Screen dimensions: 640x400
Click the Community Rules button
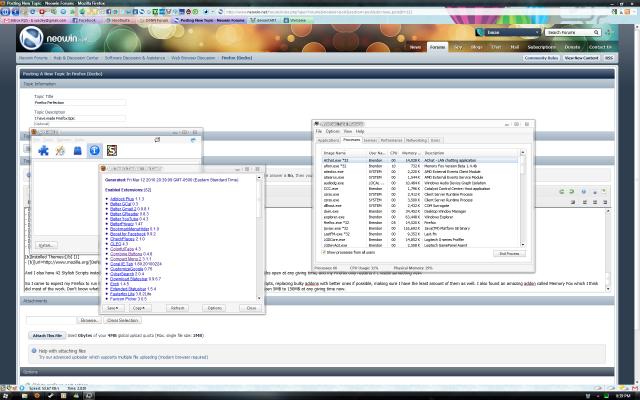(541, 58)
